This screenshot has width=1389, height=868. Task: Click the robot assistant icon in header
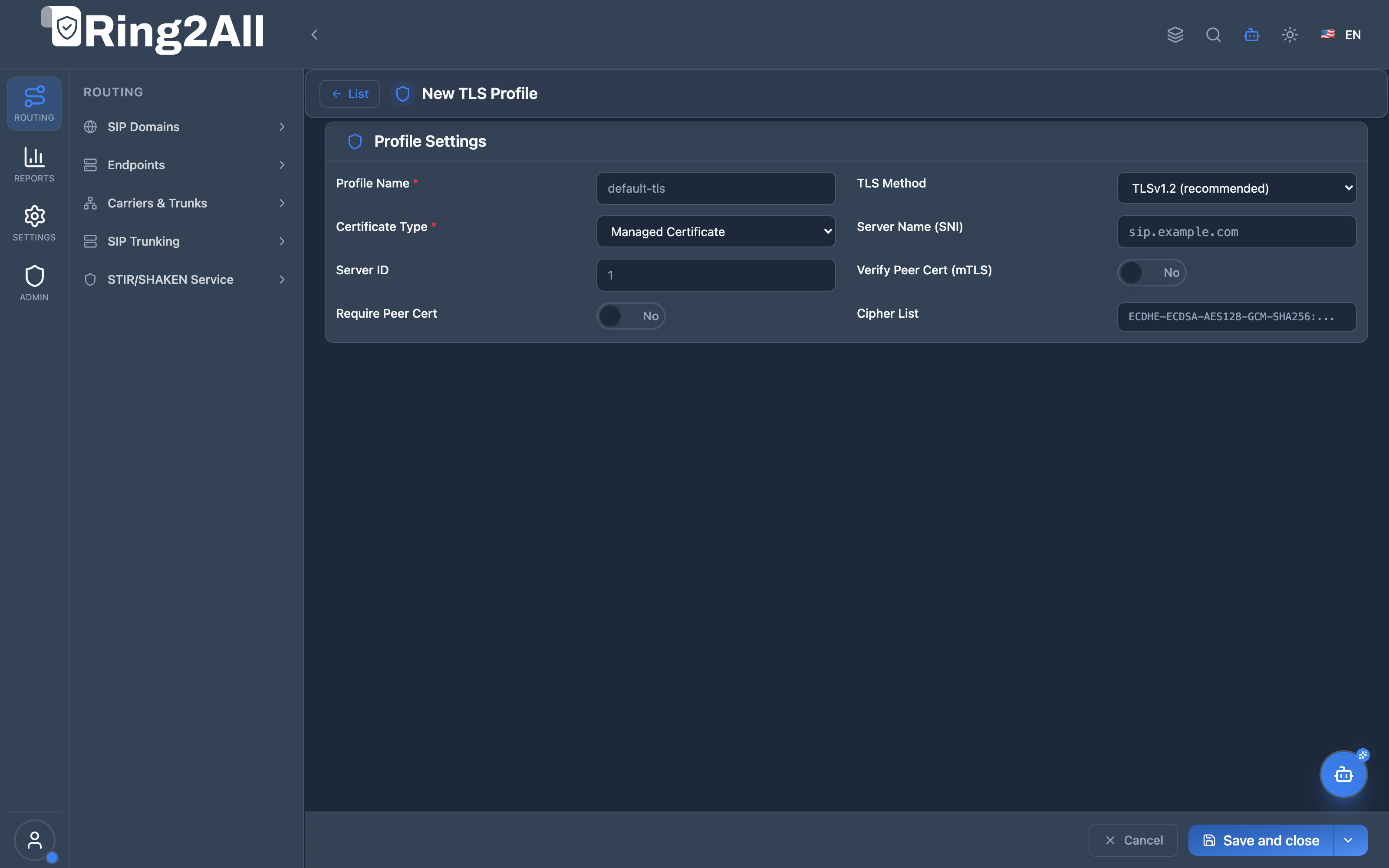(1251, 34)
